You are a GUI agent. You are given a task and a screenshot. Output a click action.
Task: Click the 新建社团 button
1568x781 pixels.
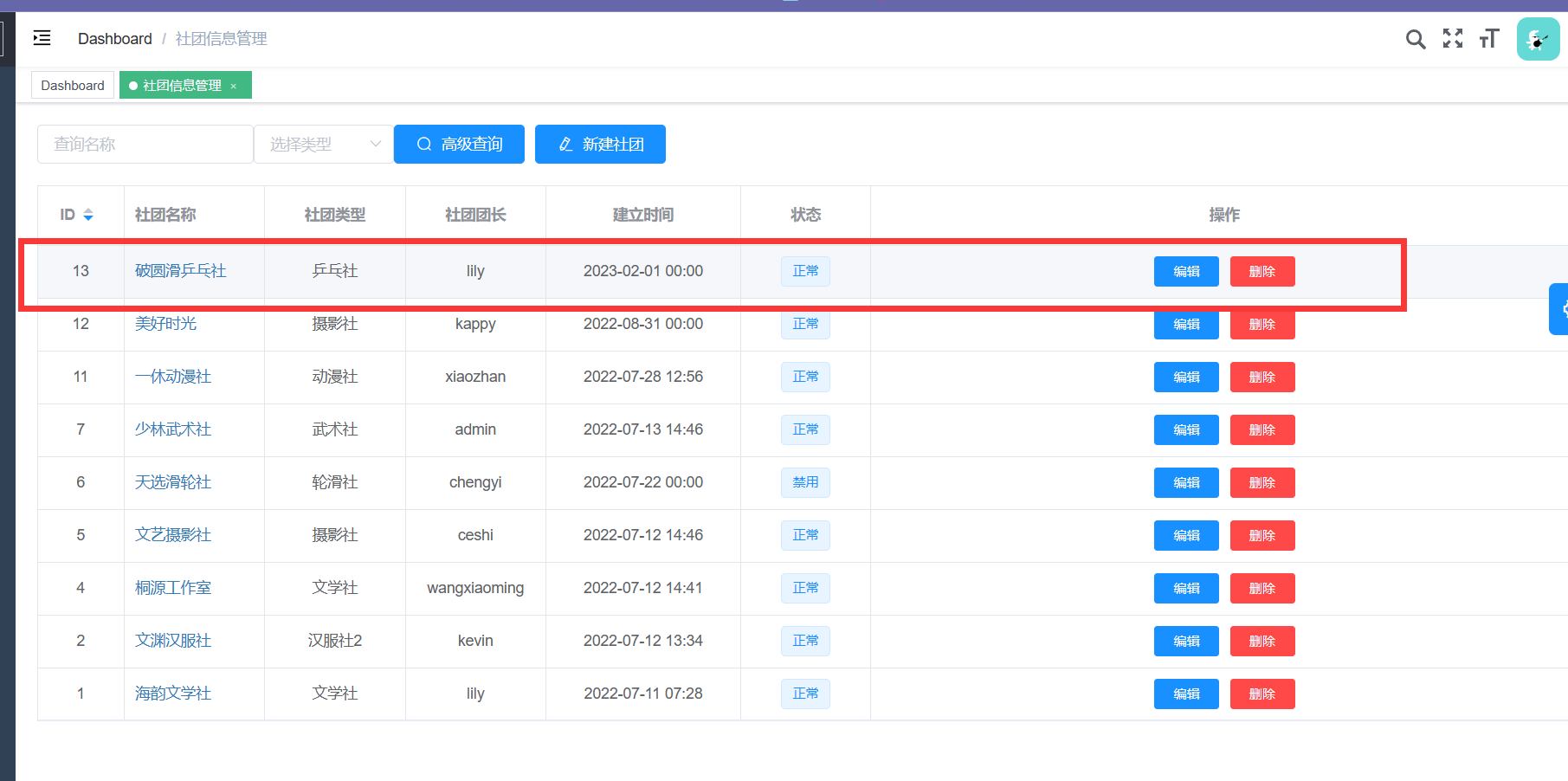tap(600, 145)
